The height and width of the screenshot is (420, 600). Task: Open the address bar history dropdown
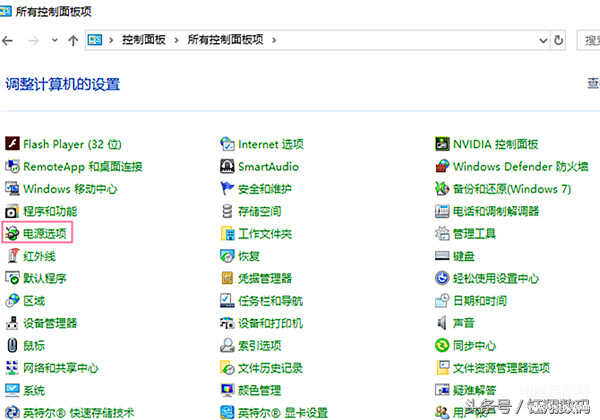tap(543, 40)
